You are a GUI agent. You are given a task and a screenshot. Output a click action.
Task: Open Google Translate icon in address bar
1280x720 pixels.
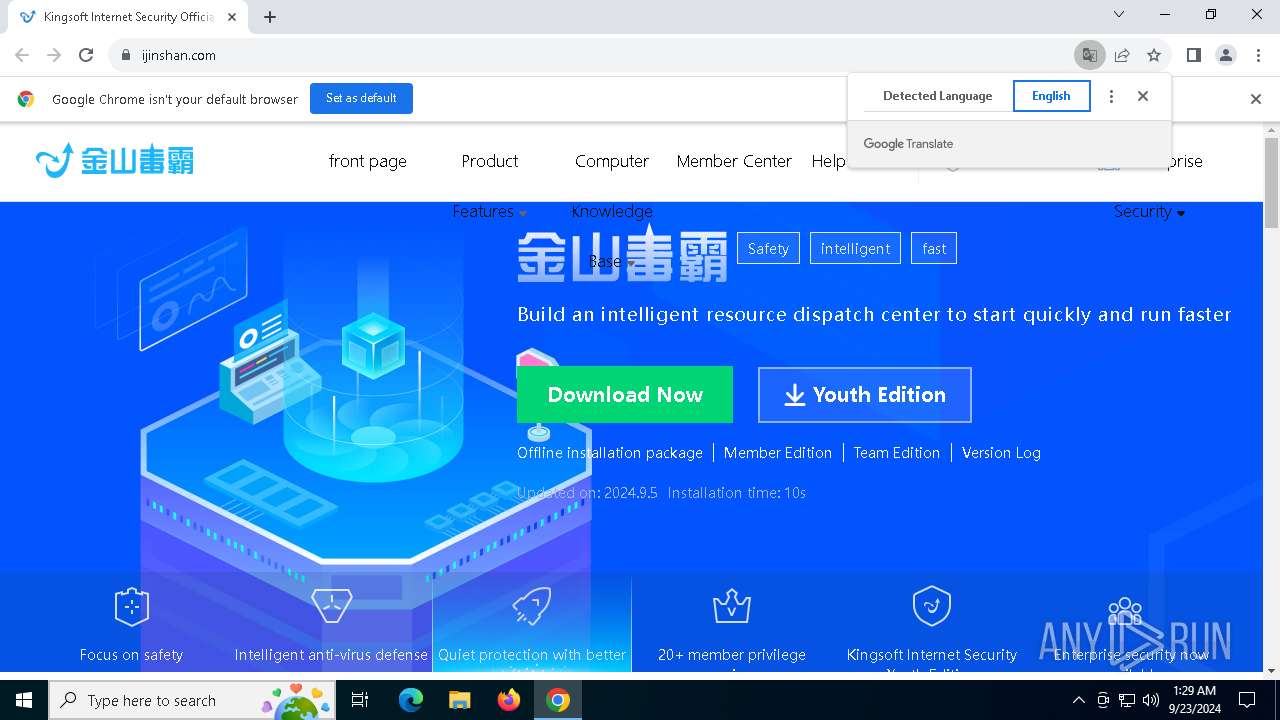pyautogui.click(x=1089, y=55)
